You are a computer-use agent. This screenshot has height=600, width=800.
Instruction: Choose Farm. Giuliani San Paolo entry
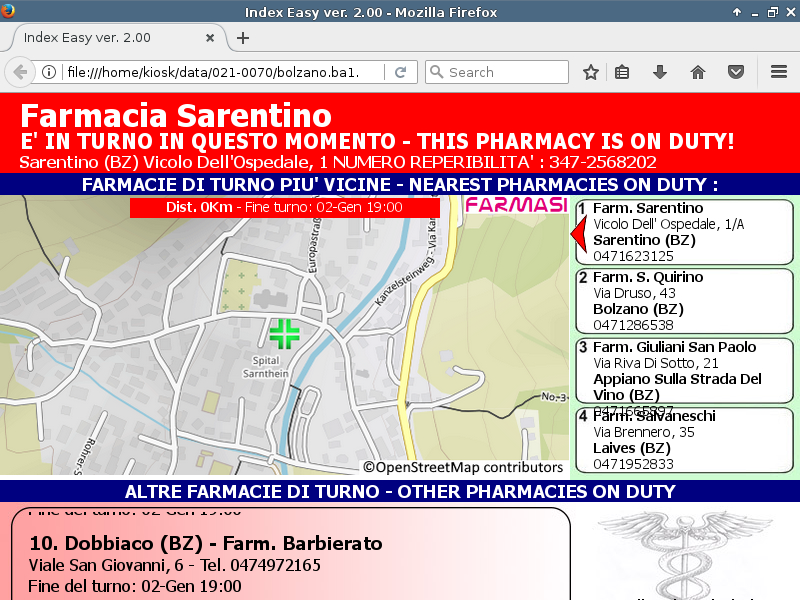[684, 371]
